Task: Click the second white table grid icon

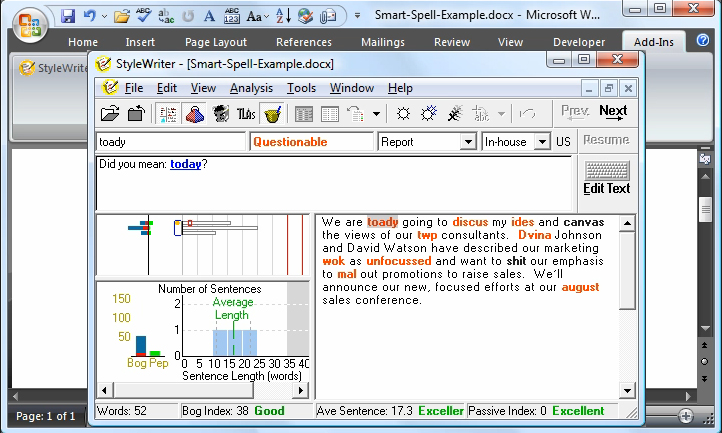Action: point(330,114)
